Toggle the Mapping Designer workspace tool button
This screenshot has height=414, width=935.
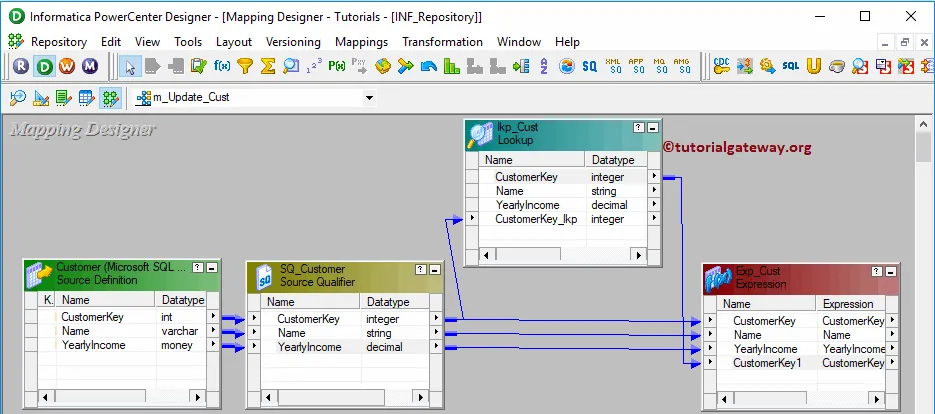[x=110, y=98]
